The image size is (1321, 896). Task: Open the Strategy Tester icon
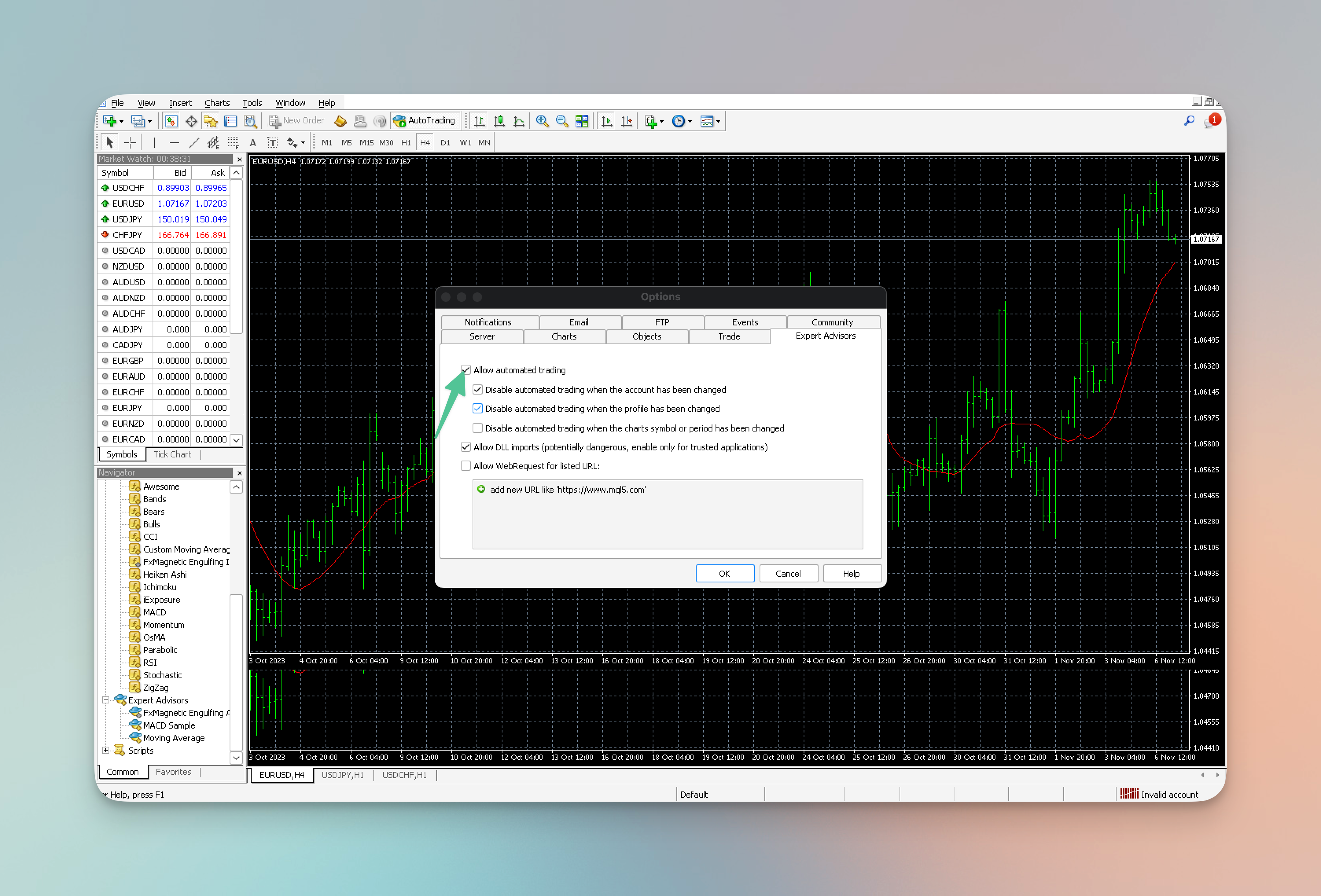tap(250, 121)
